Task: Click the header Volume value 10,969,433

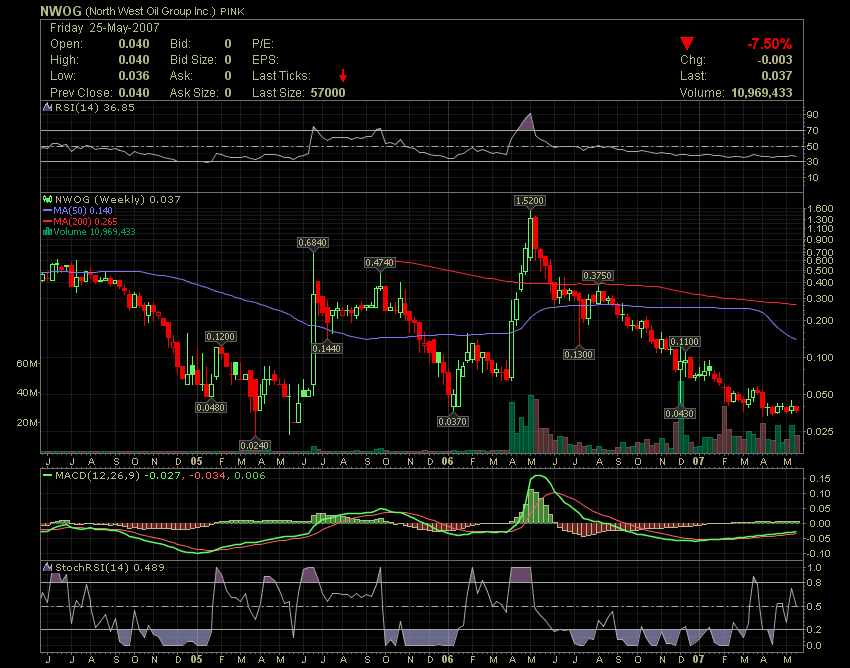Action: [762, 93]
